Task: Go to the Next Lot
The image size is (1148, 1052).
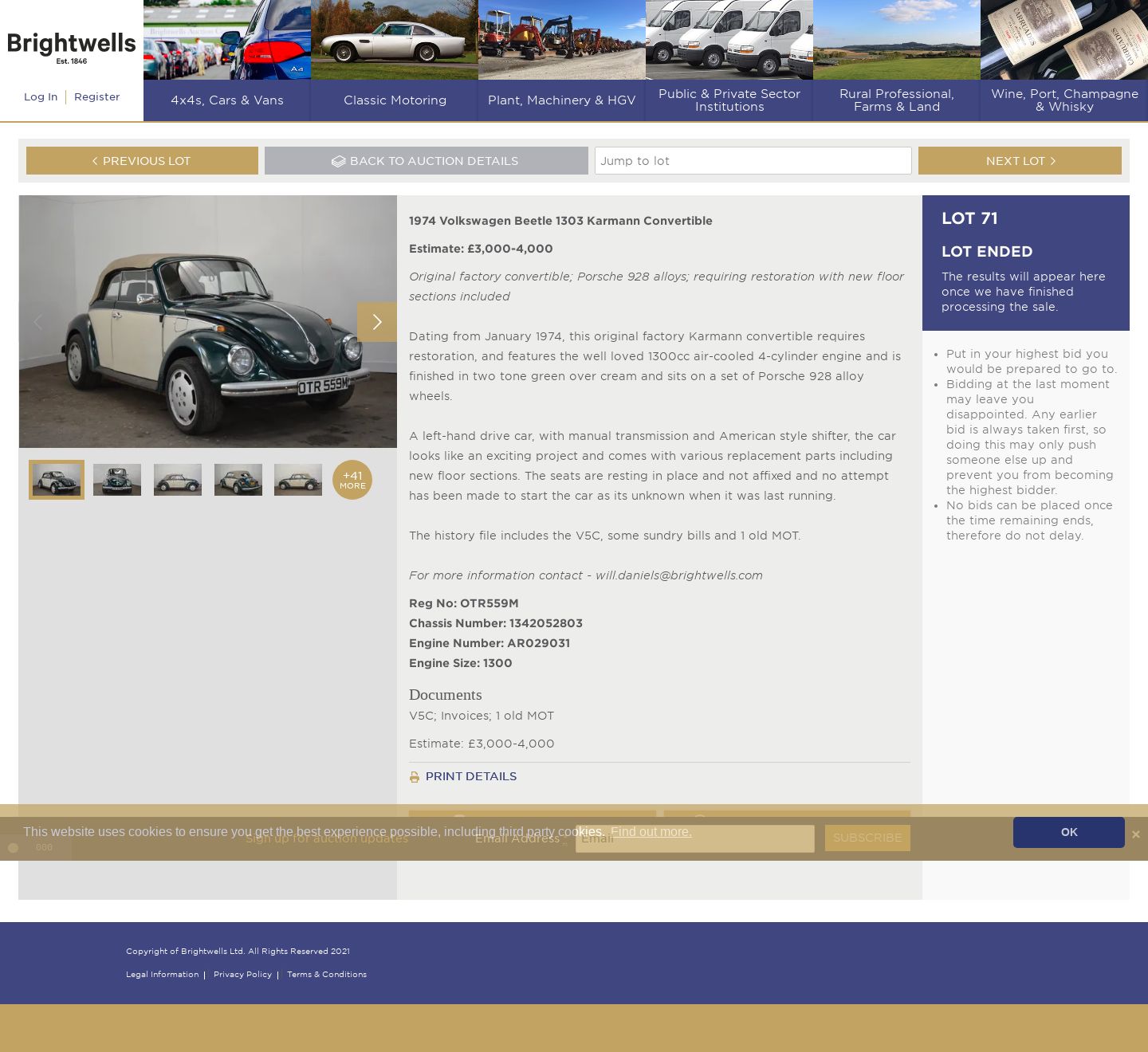Action: pos(1020,161)
